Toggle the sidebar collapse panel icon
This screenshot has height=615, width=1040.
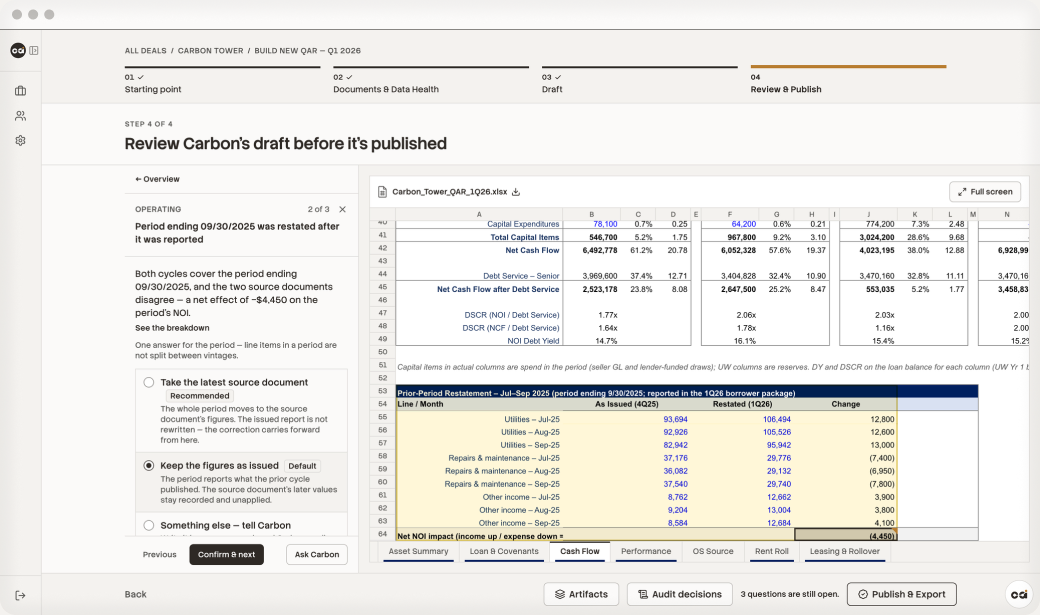pos(34,50)
